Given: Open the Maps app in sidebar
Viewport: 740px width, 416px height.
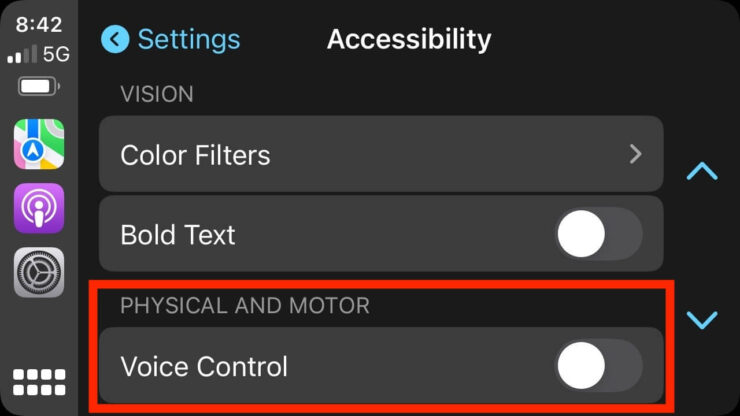Looking at the screenshot, I should tap(39, 144).
